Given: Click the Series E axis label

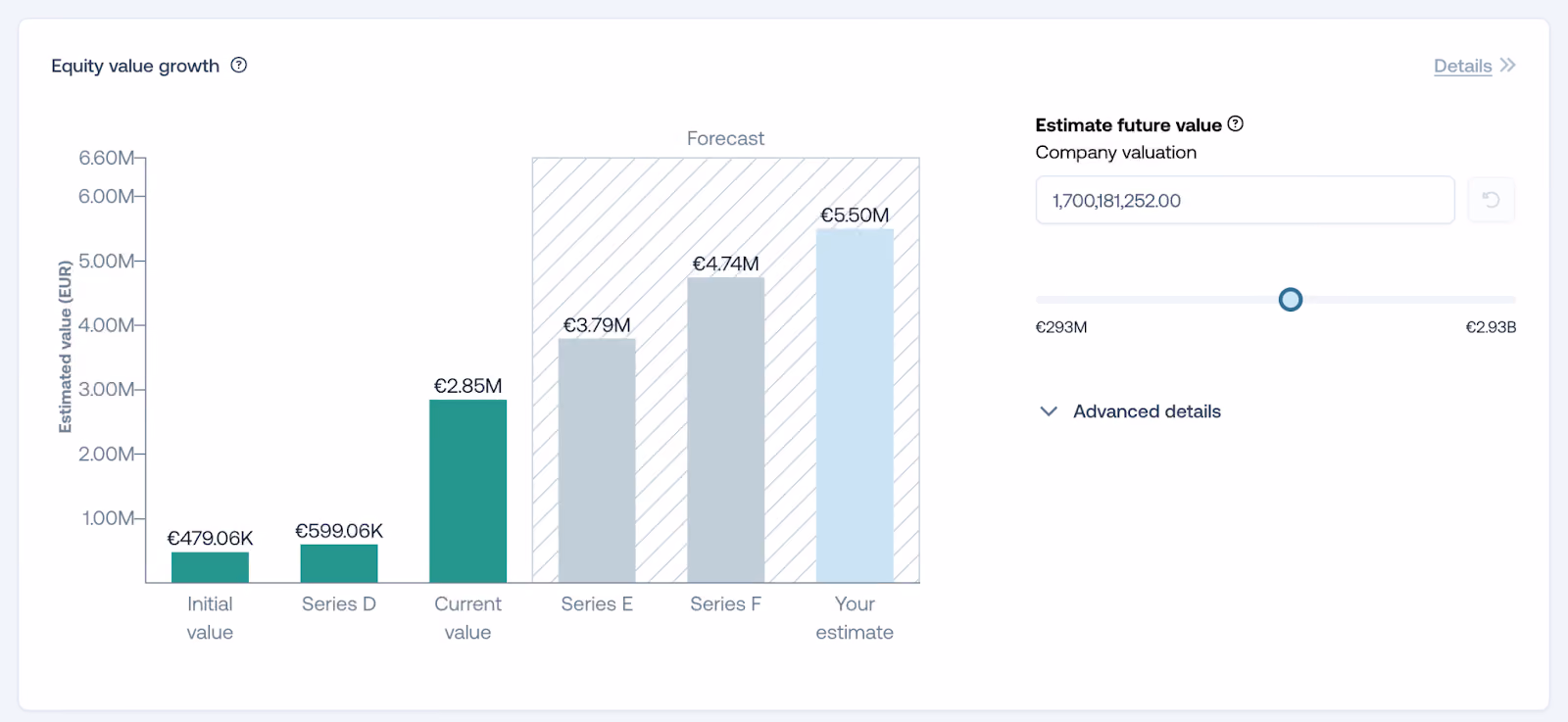Looking at the screenshot, I should pyautogui.click(x=597, y=604).
